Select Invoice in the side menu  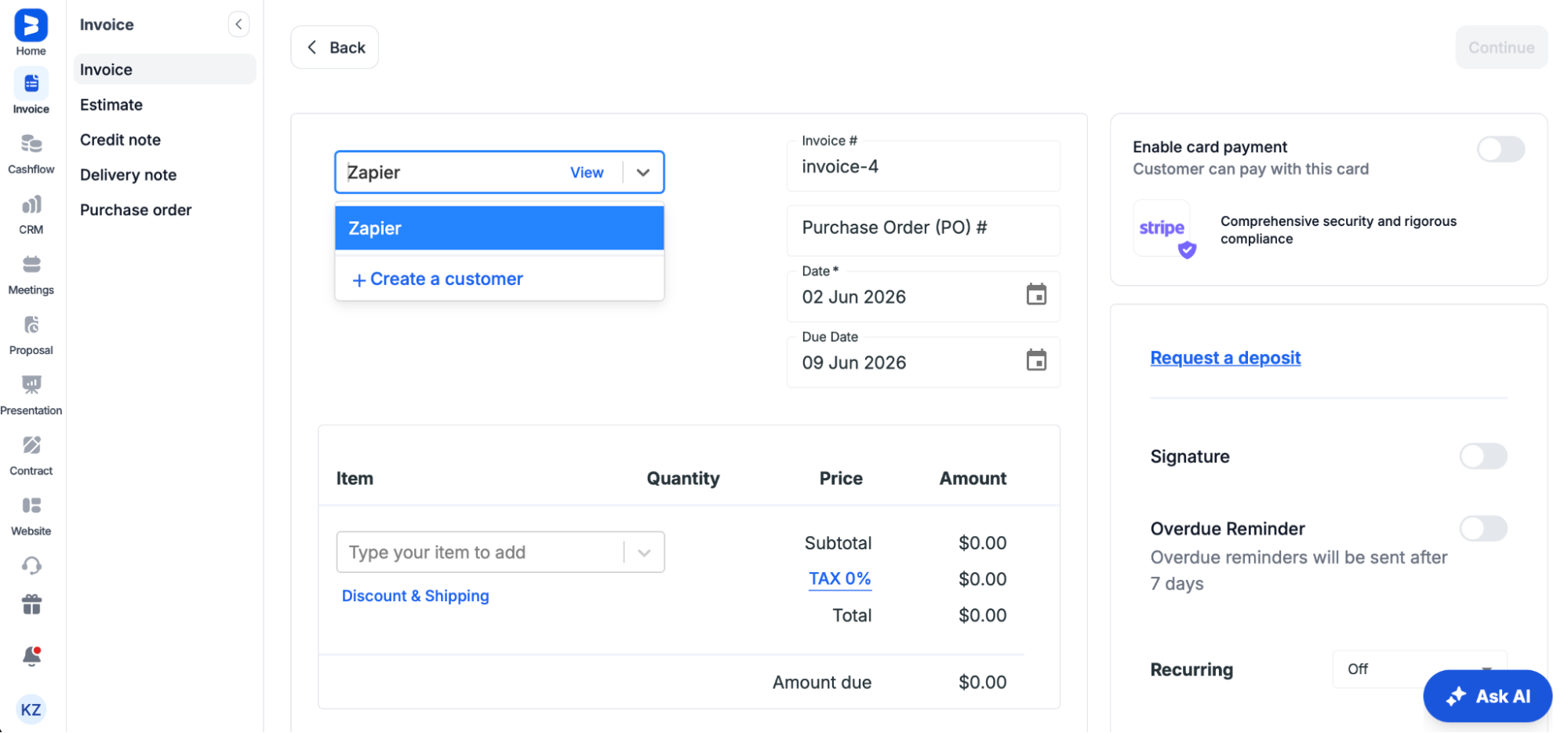tap(165, 69)
